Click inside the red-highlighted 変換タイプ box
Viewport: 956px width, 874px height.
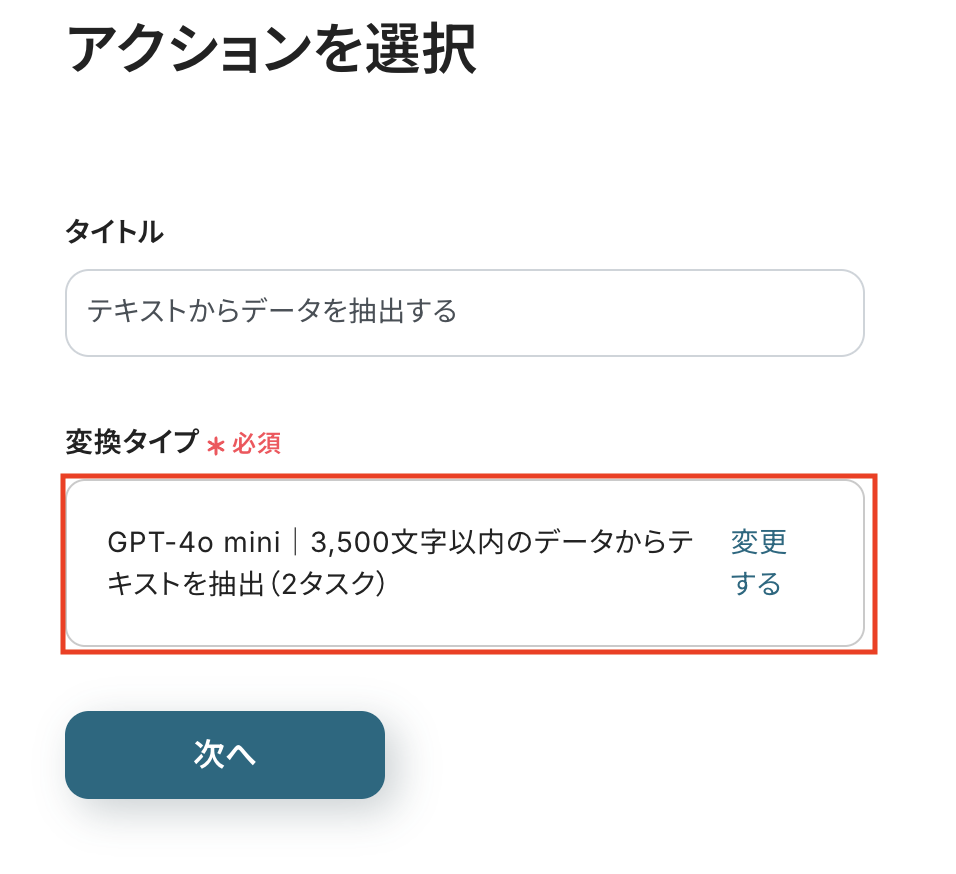(x=464, y=563)
